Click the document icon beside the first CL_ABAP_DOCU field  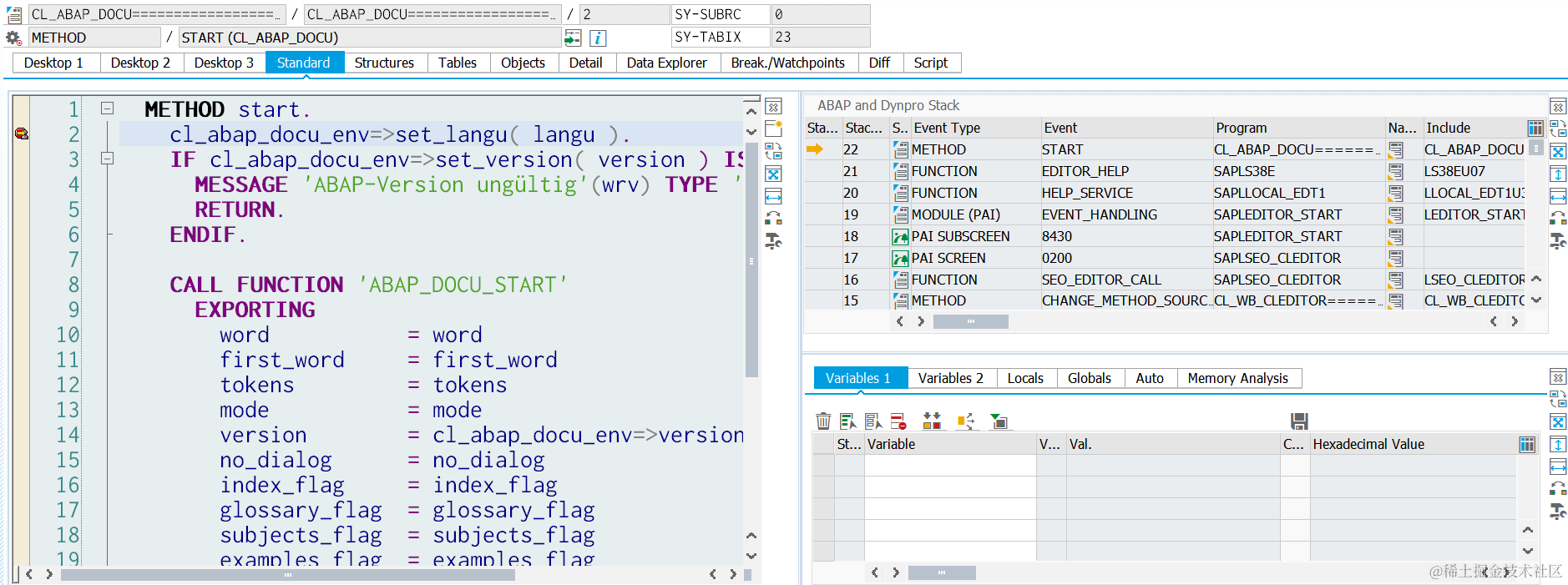[13, 14]
